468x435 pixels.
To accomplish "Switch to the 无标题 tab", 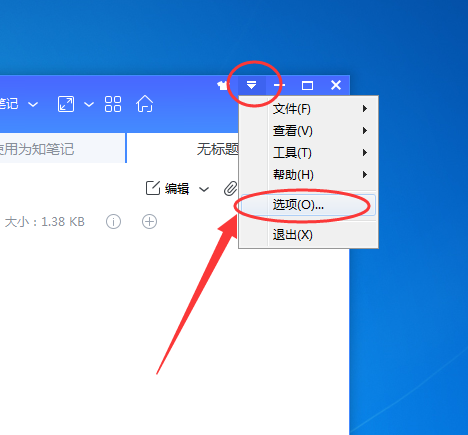I will tap(183, 149).
